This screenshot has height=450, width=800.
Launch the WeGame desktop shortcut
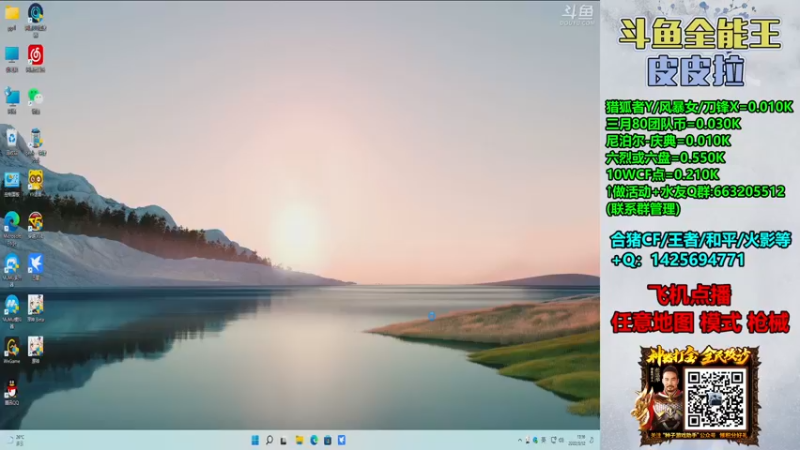[x=12, y=346]
